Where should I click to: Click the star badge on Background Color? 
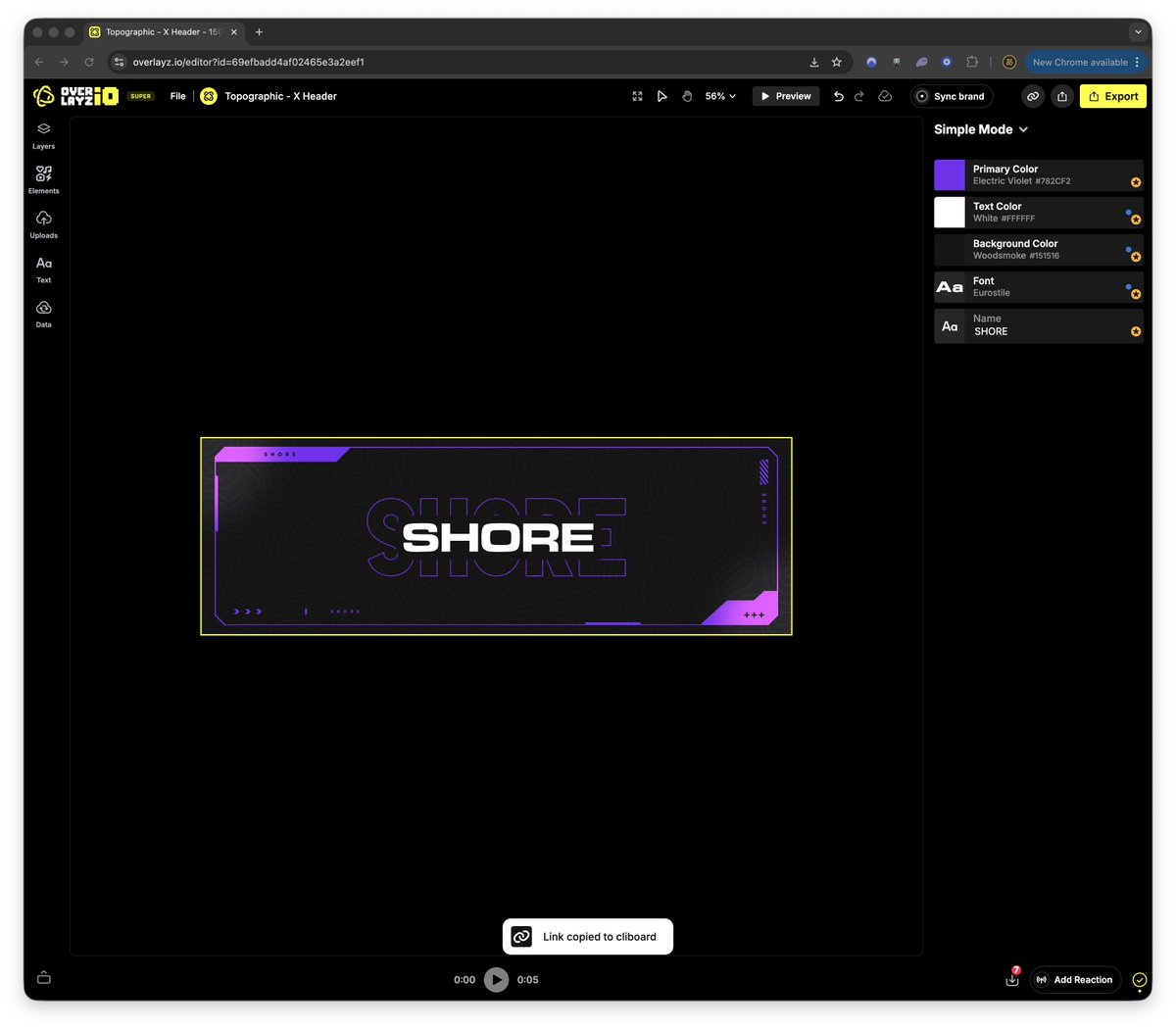pos(1136,257)
